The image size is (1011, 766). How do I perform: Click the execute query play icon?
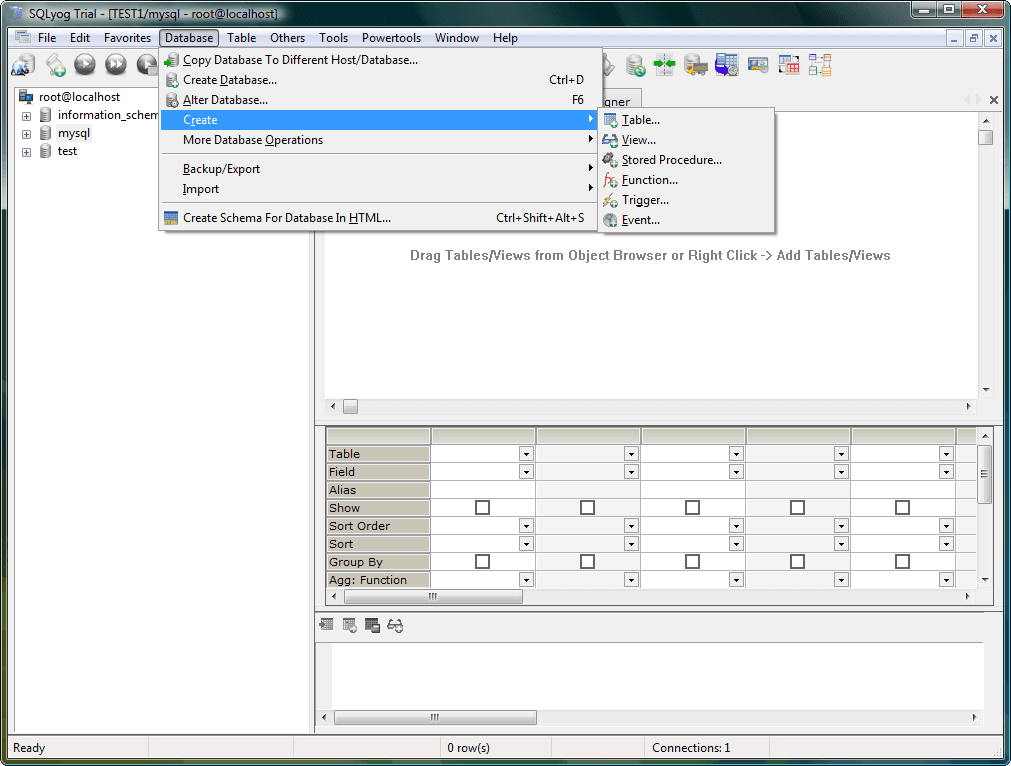pyautogui.click(x=85, y=64)
